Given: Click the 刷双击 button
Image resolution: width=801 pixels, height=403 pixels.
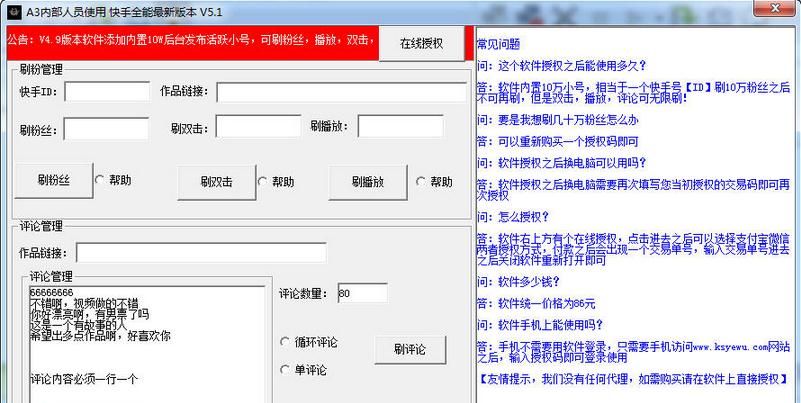Looking at the screenshot, I should point(217,182).
